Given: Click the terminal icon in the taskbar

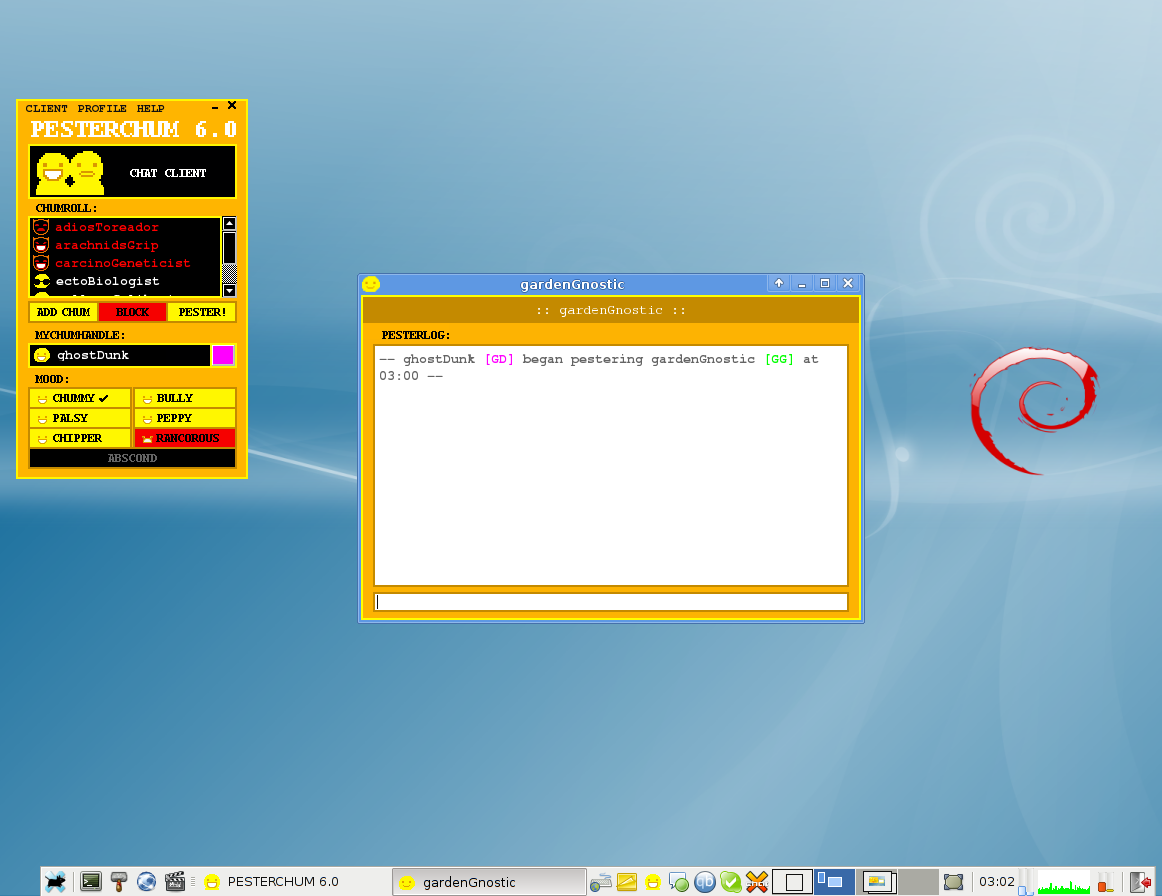Looking at the screenshot, I should coord(91,881).
